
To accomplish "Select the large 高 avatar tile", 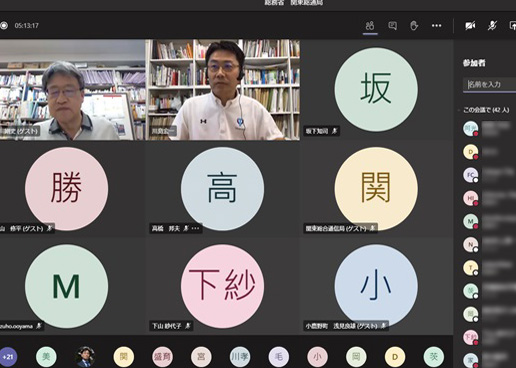I will [222, 189].
